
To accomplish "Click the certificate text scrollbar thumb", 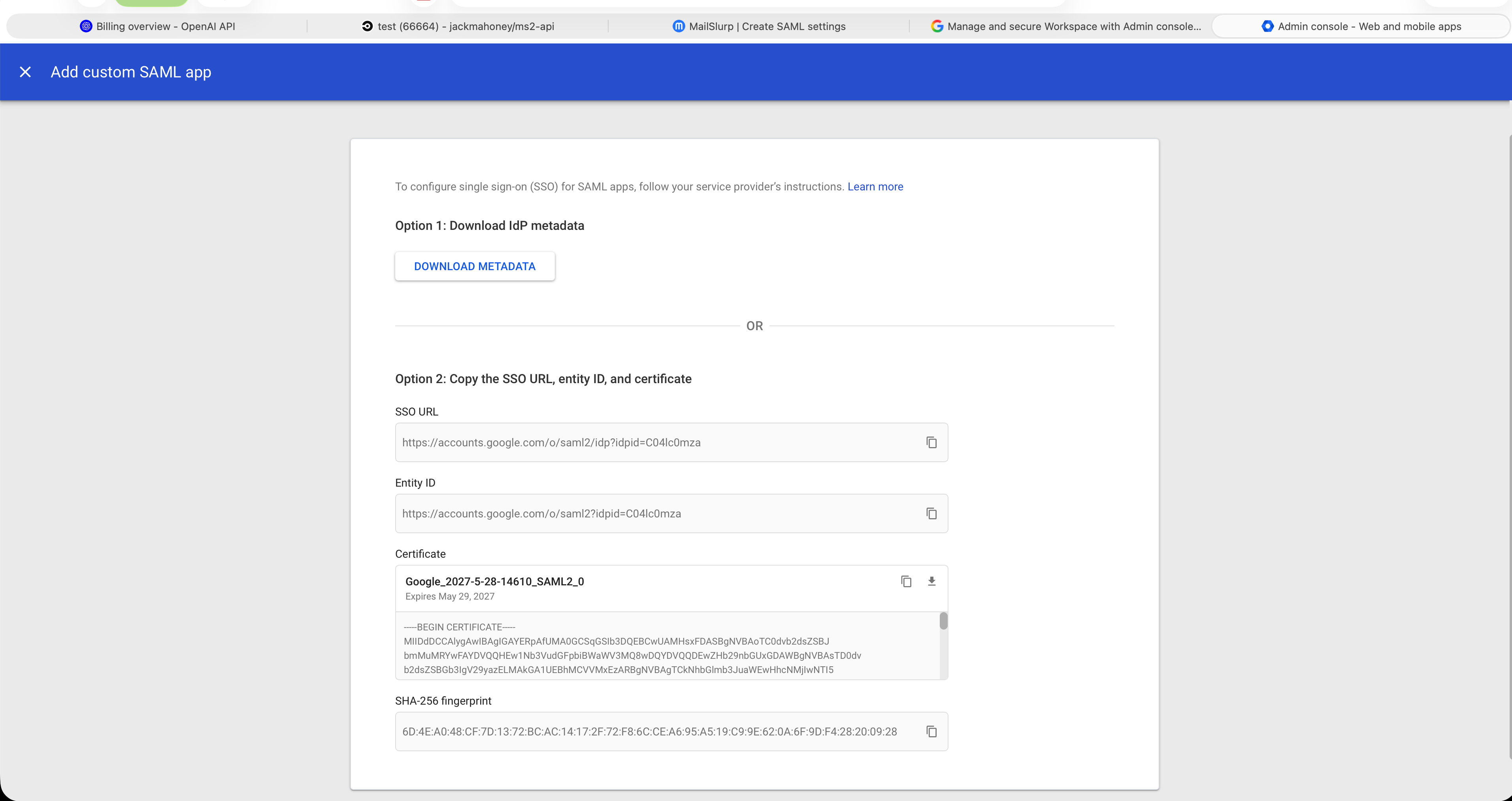I will click(x=943, y=621).
